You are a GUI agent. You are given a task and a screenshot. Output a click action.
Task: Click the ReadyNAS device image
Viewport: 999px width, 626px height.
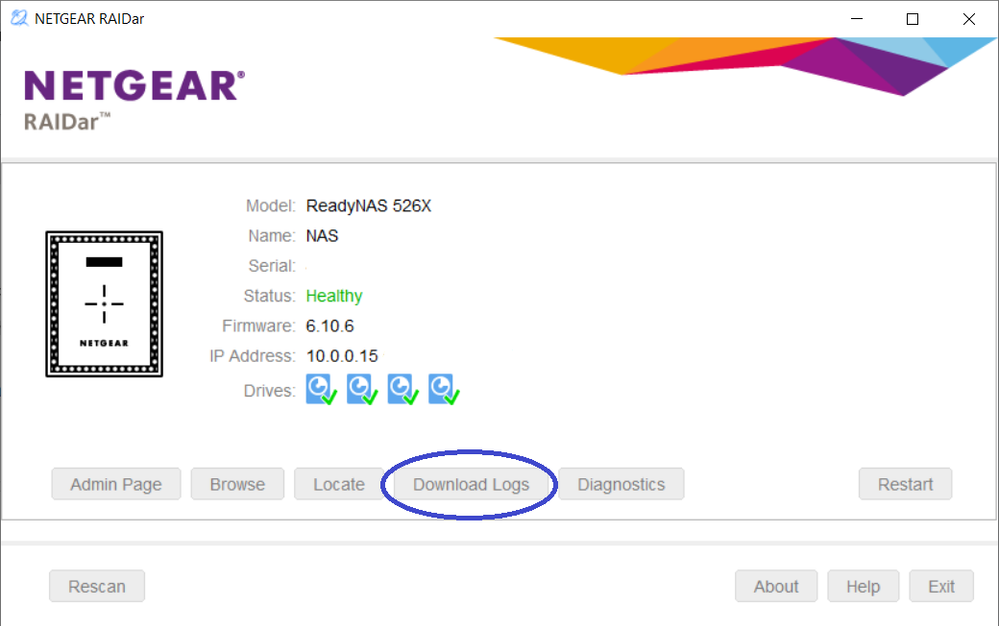point(104,304)
